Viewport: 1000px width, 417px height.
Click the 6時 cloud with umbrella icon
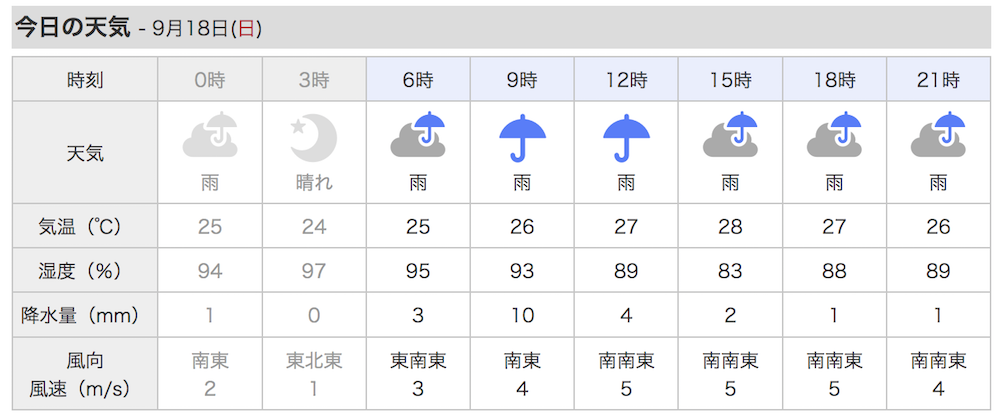tap(418, 135)
